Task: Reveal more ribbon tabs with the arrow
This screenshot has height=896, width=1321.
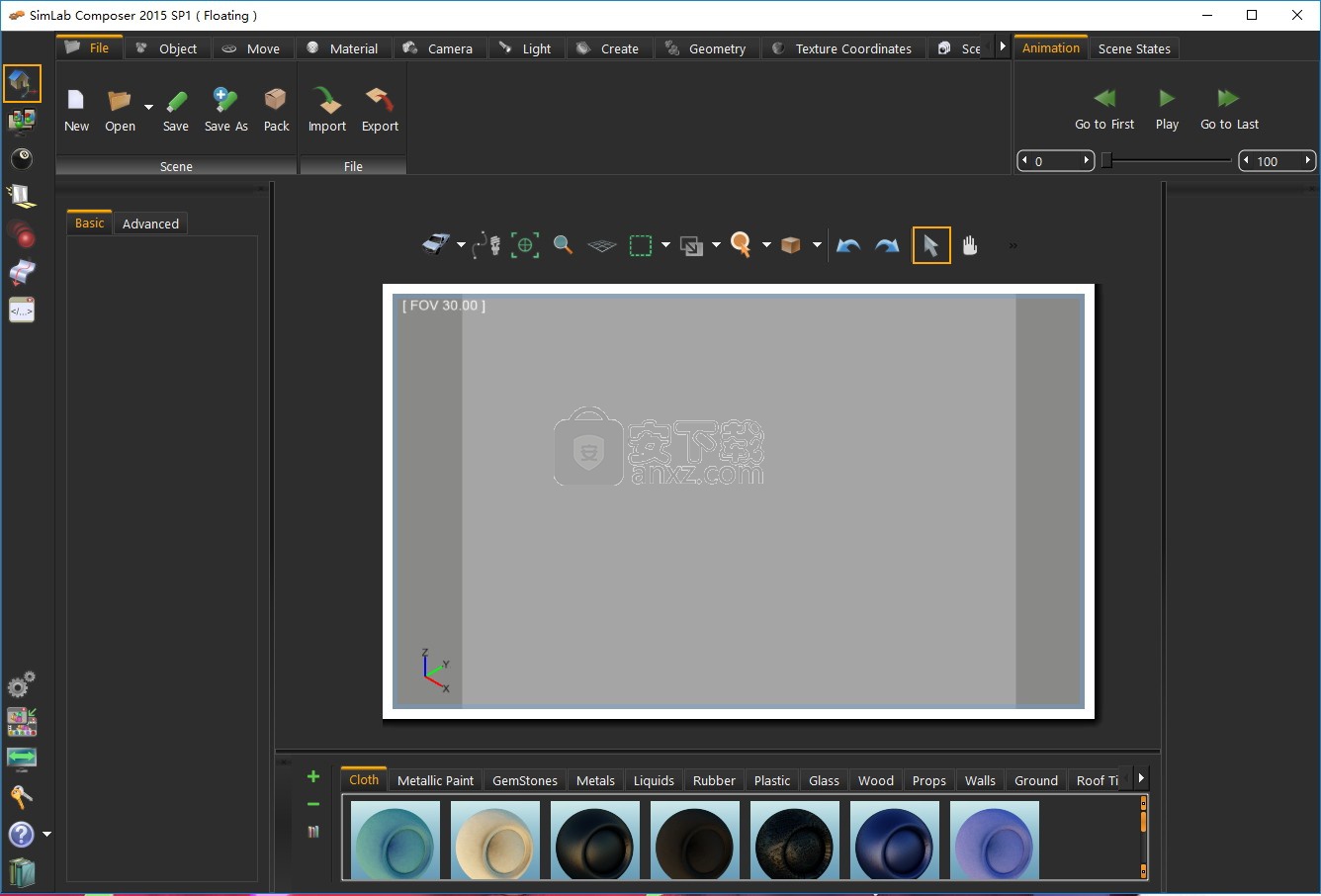Action: click(x=1002, y=46)
